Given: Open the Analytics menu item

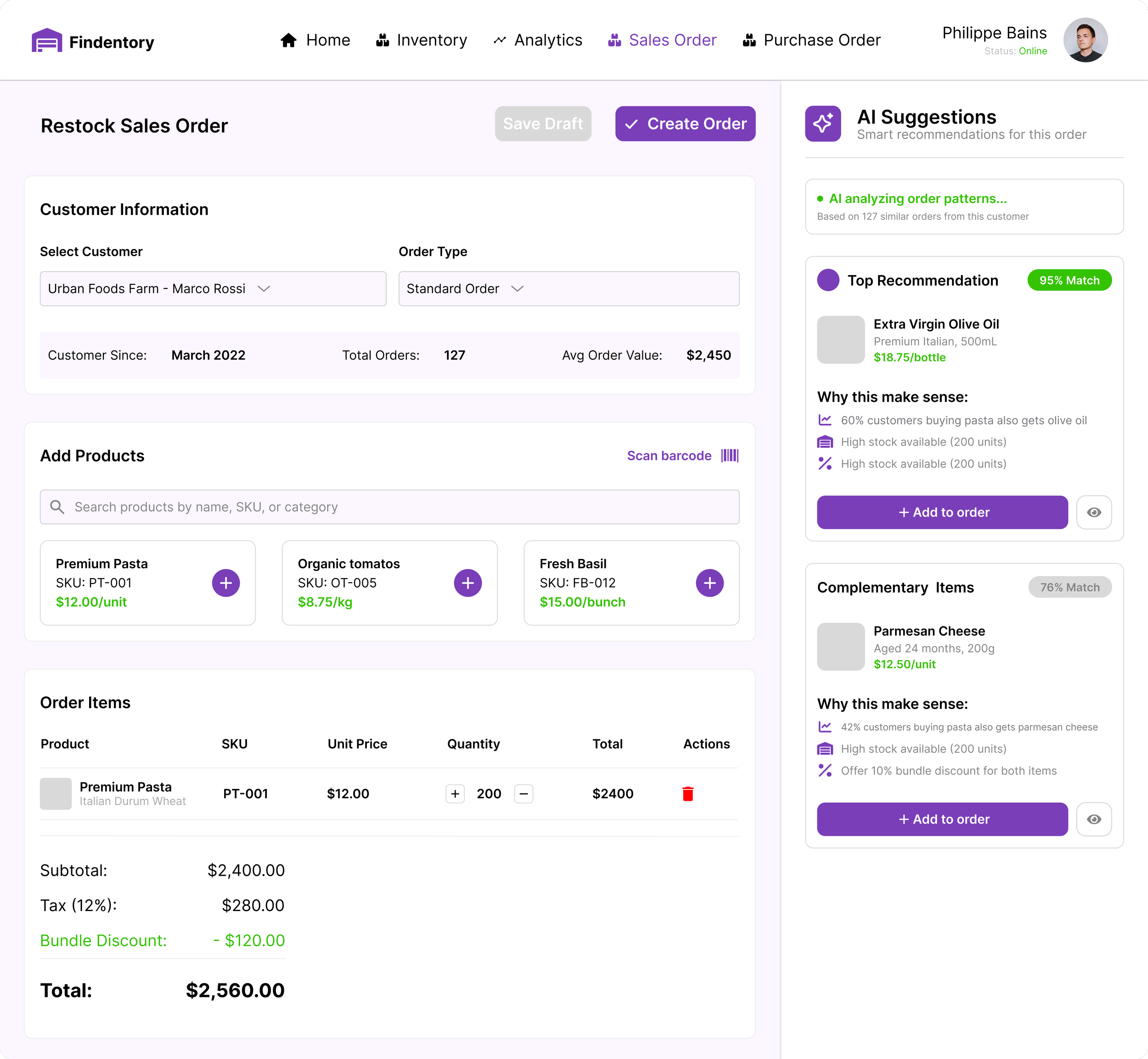Looking at the screenshot, I should (538, 40).
